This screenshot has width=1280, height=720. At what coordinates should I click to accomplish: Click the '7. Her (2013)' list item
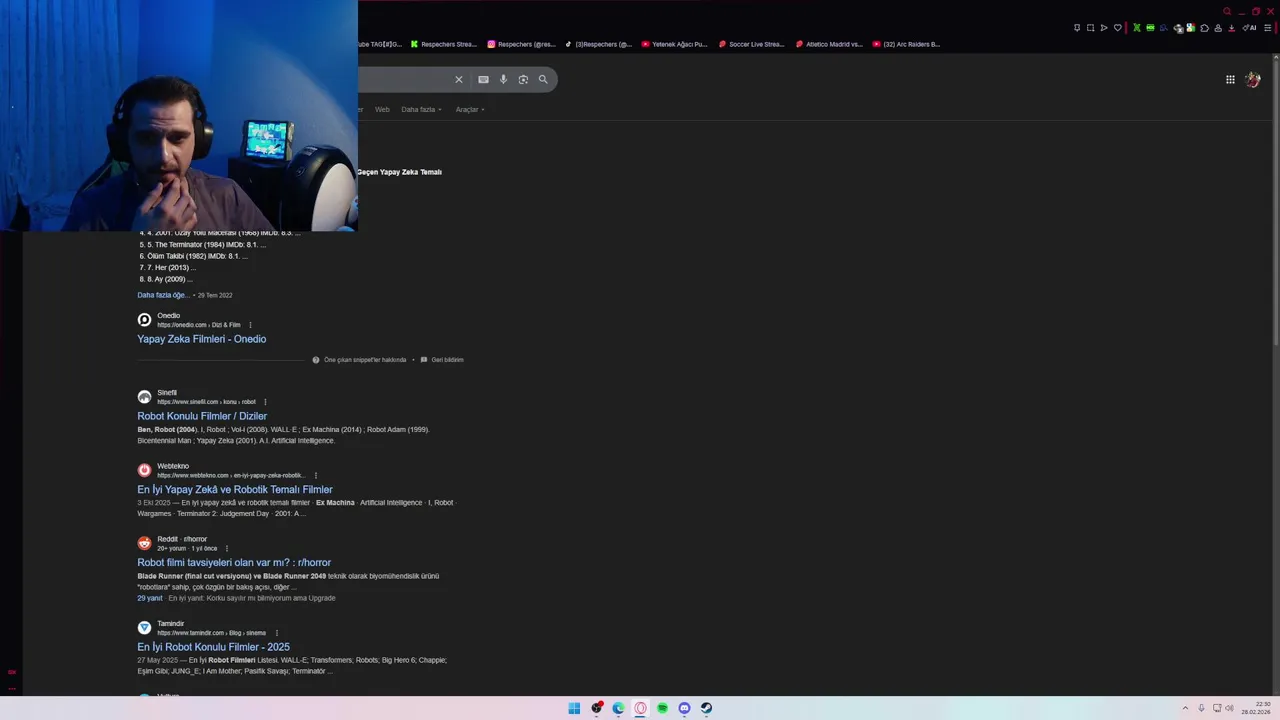(167, 267)
